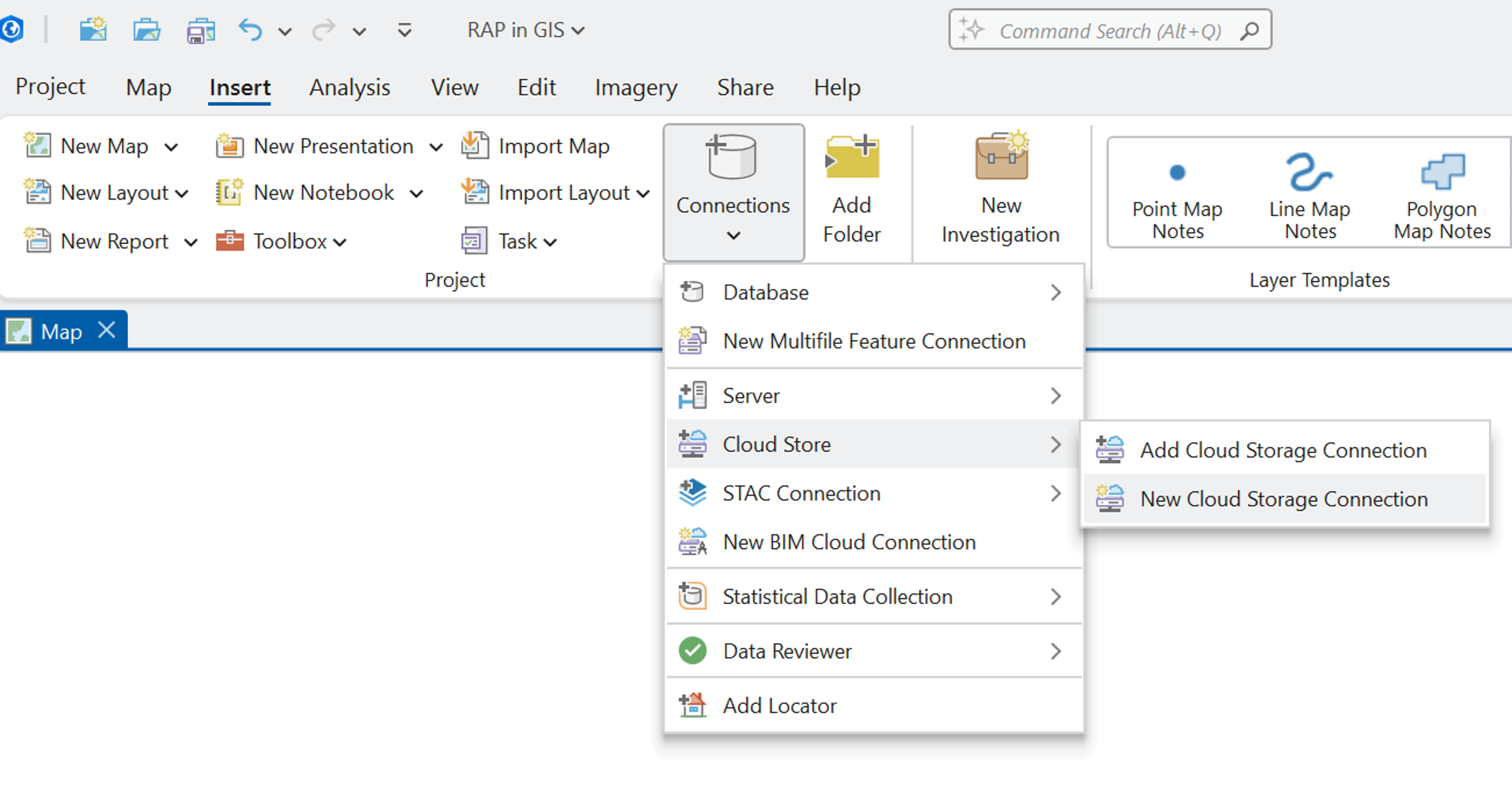
Task: Click the Save Project icon
Action: [x=201, y=30]
